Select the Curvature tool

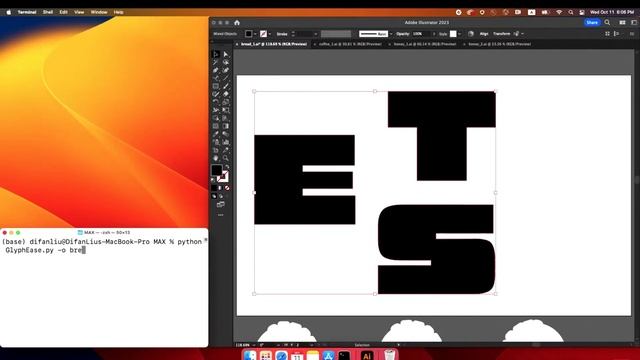226,70
